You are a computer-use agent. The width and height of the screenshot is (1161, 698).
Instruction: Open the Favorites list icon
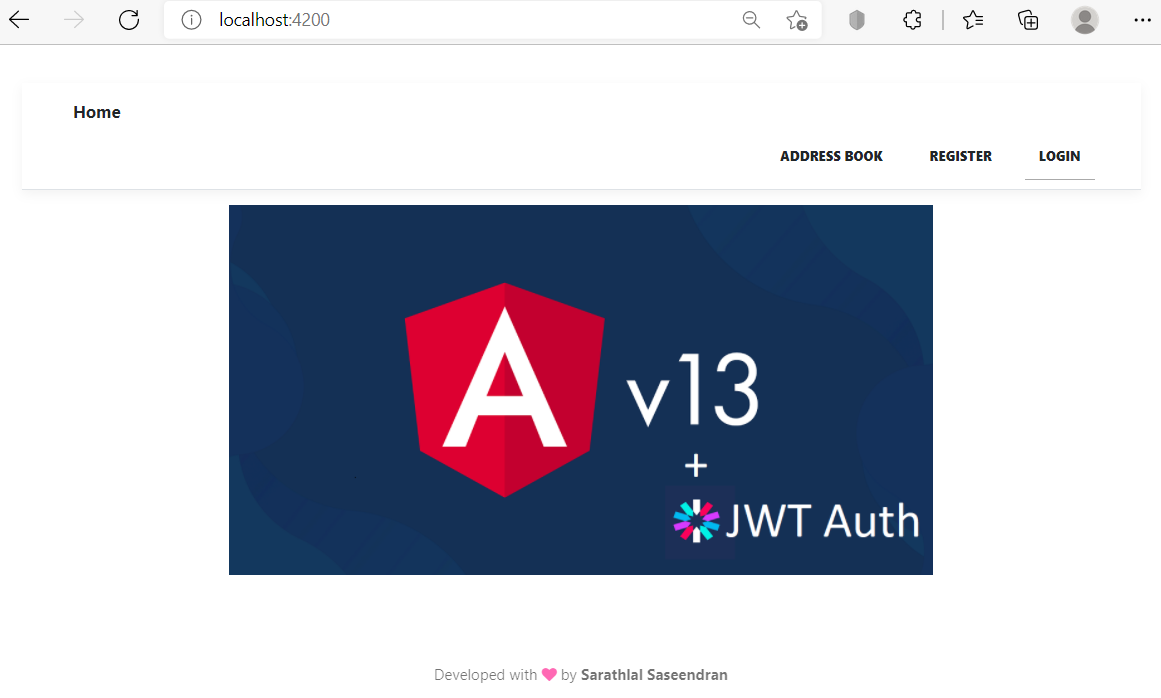[x=973, y=20]
